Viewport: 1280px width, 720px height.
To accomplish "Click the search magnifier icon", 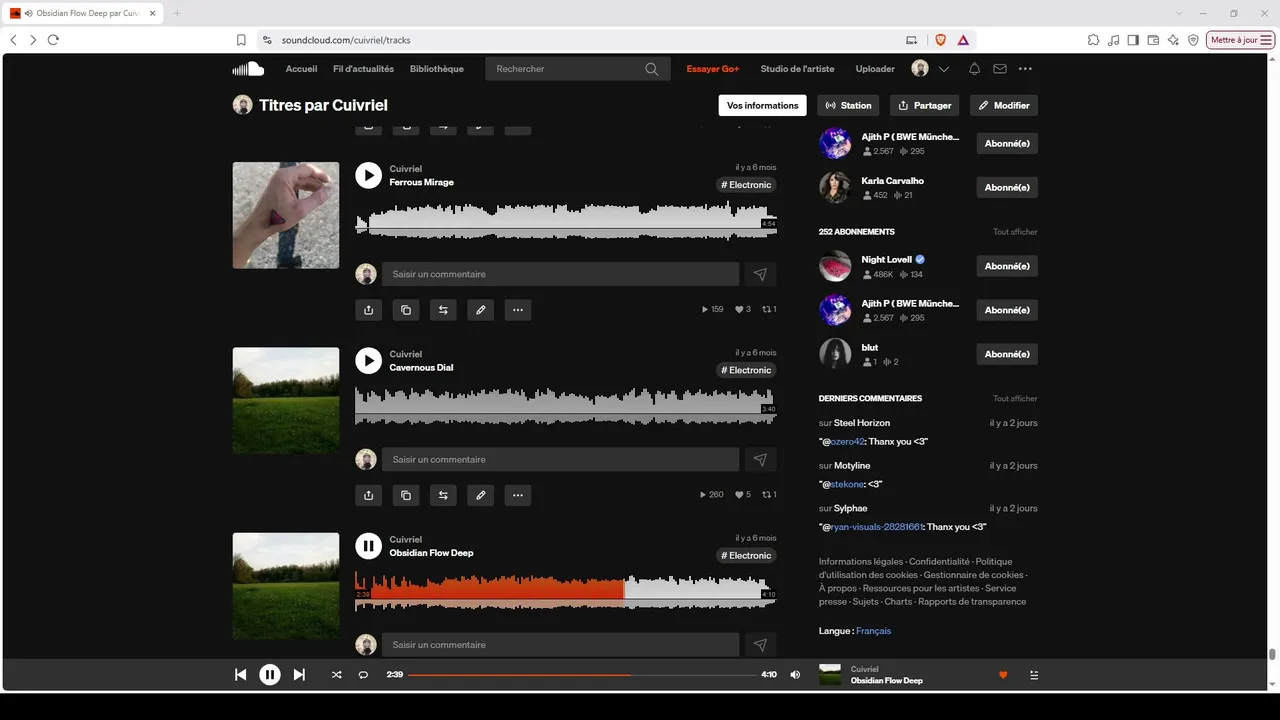I will tap(652, 69).
